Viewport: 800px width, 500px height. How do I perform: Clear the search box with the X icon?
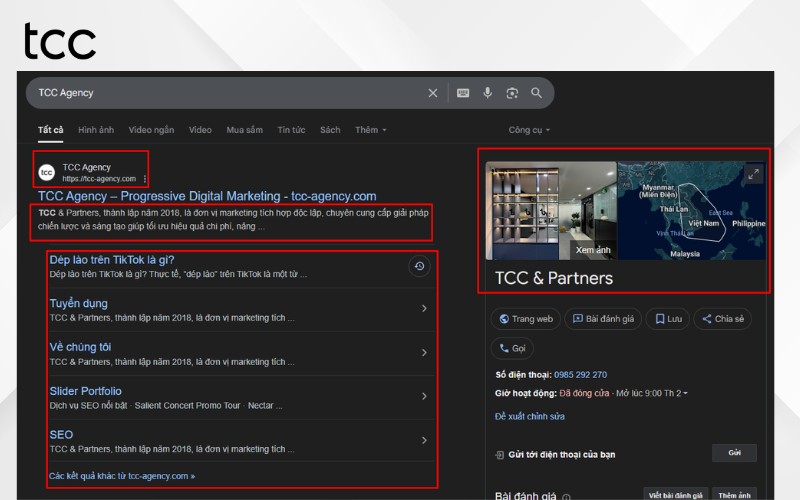(x=433, y=93)
